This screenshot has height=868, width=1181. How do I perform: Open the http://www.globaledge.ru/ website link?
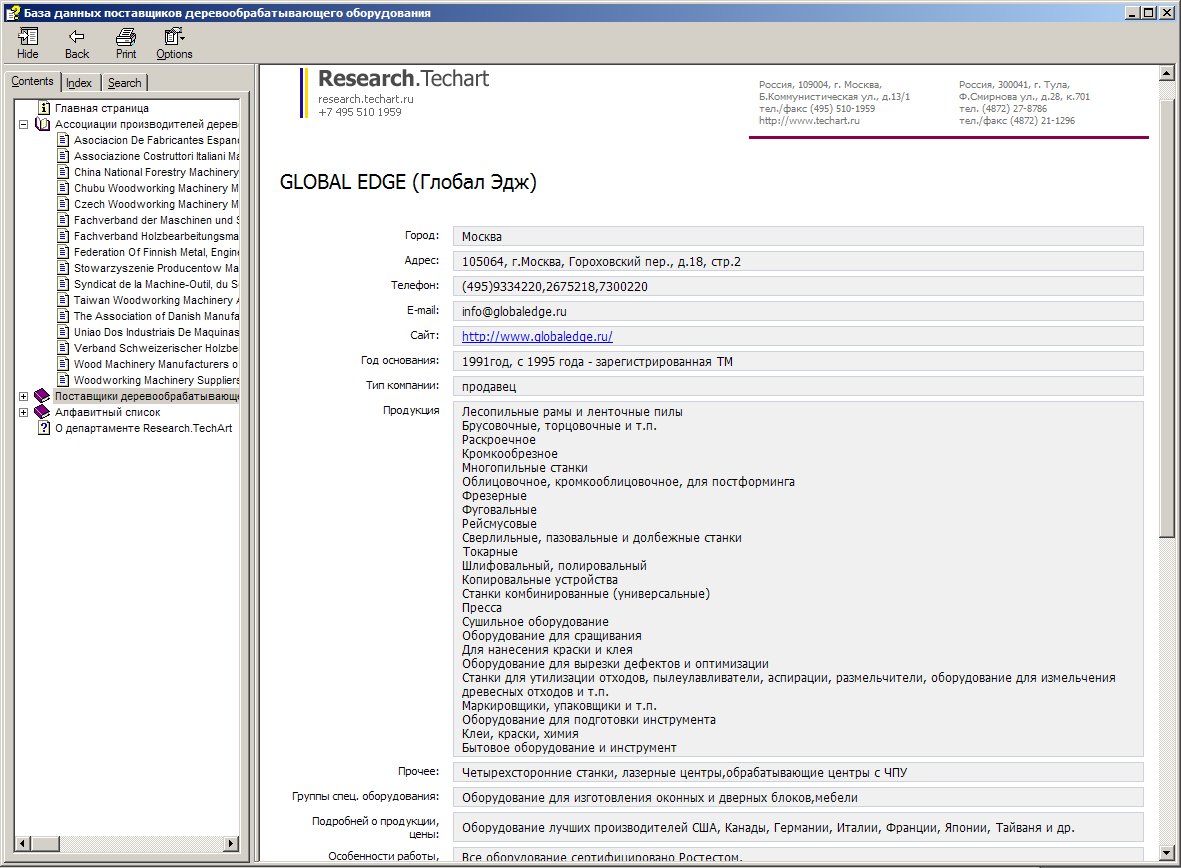(537, 337)
